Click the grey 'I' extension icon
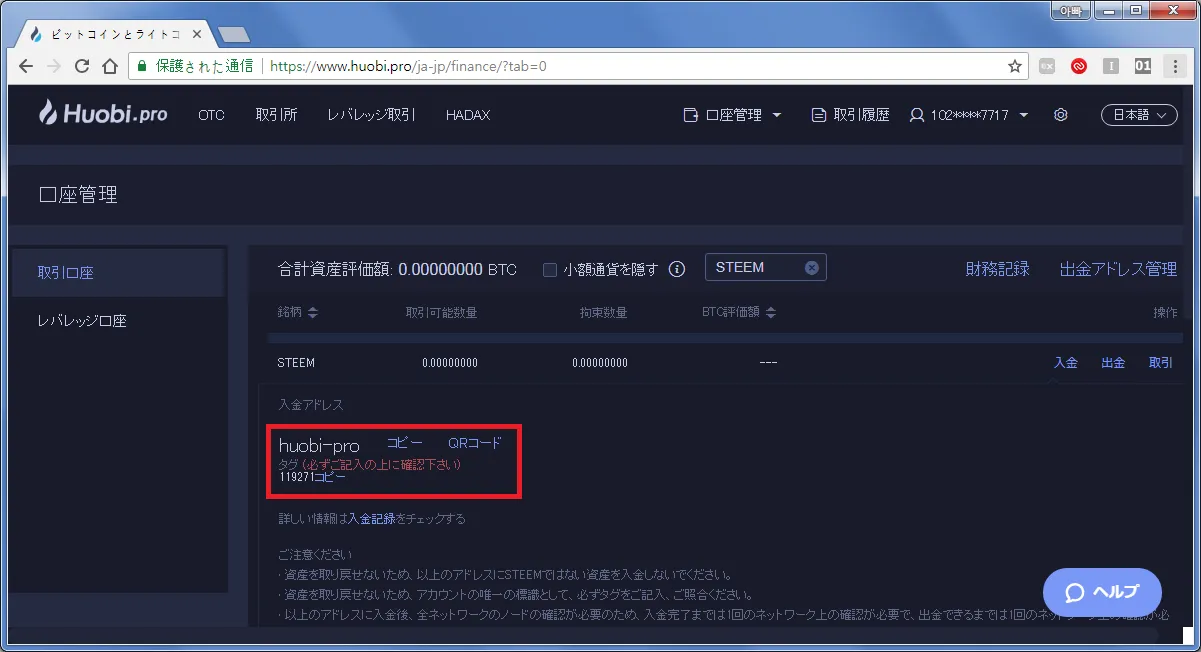This screenshot has height=652, width=1201. click(1111, 66)
